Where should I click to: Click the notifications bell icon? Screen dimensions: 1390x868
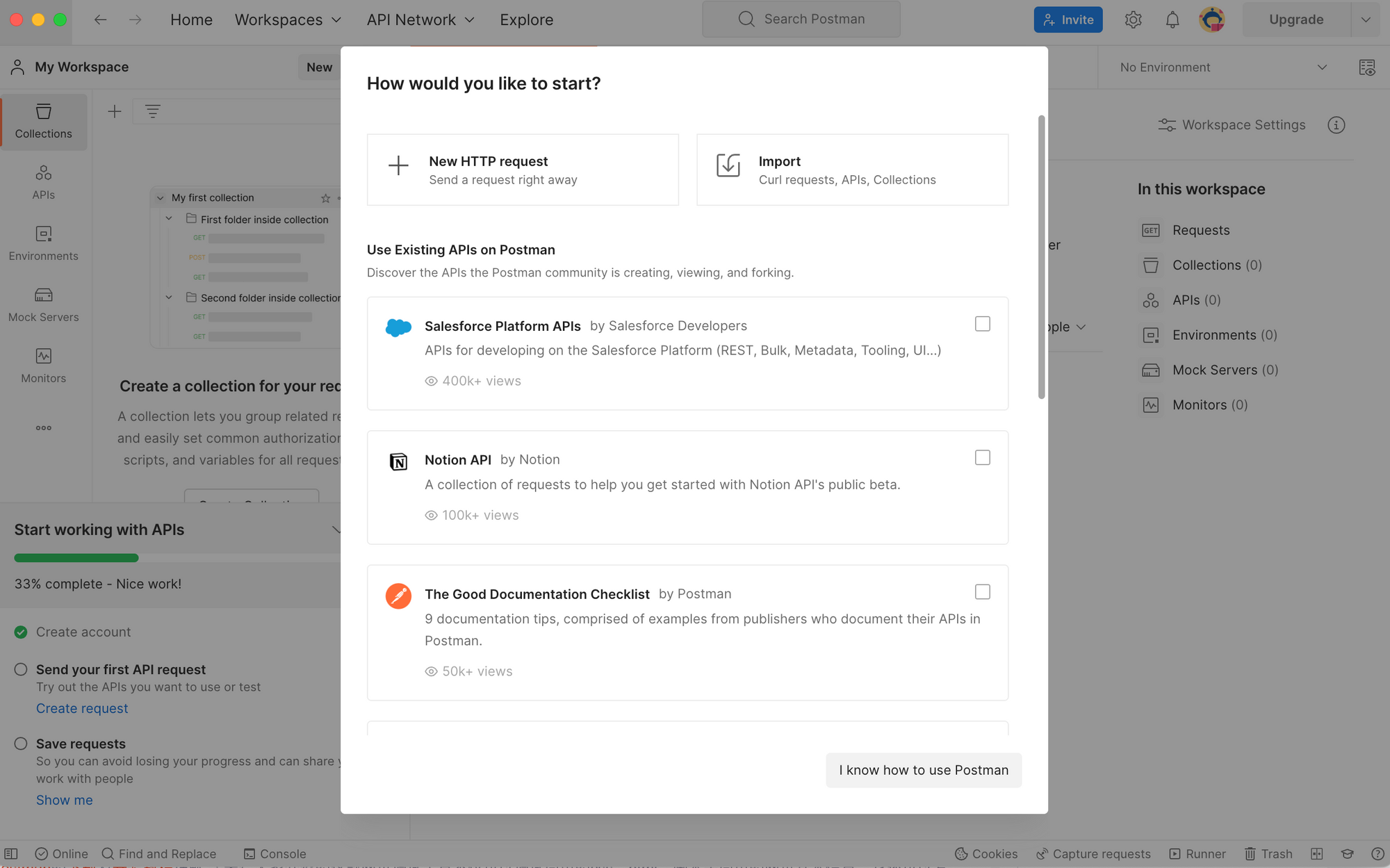(x=1172, y=19)
